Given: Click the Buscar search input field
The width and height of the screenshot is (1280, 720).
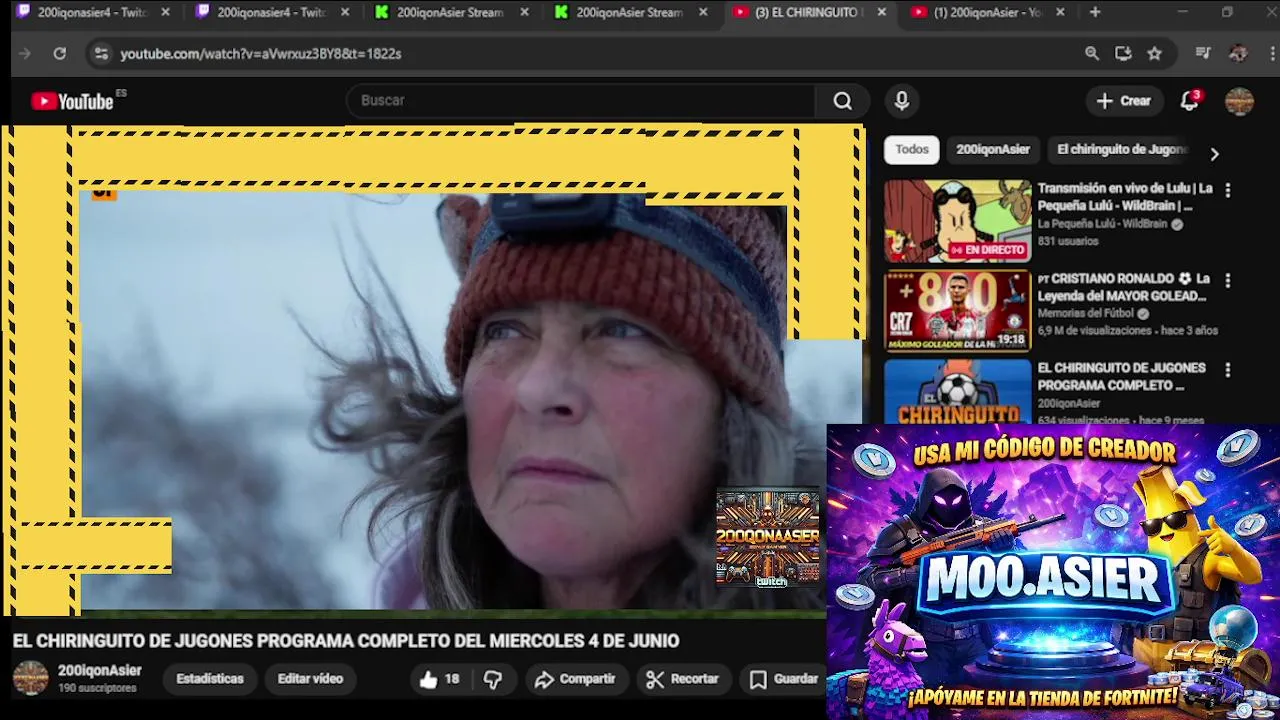Looking at the screenshot, I should (580, 101).
